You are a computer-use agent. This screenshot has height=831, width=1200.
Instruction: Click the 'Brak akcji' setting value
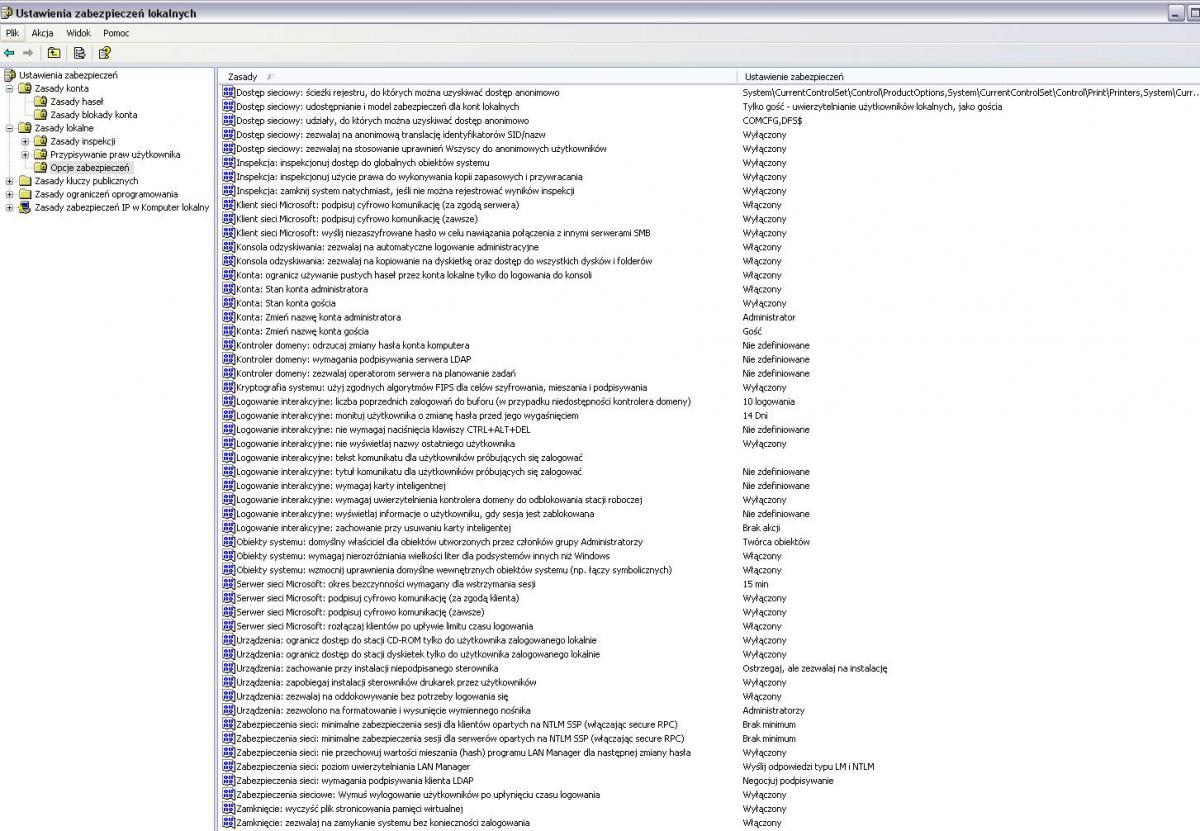[x=763, y=528]
